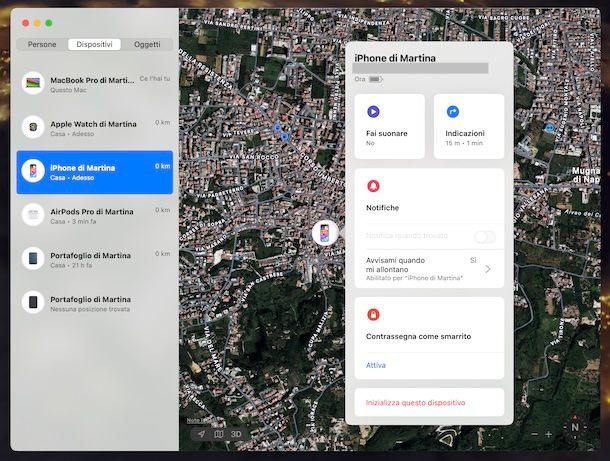Play sound with Fai suonare icon
Image resolution: width=610 pixels, height=461 pixels.
(373, 112)
